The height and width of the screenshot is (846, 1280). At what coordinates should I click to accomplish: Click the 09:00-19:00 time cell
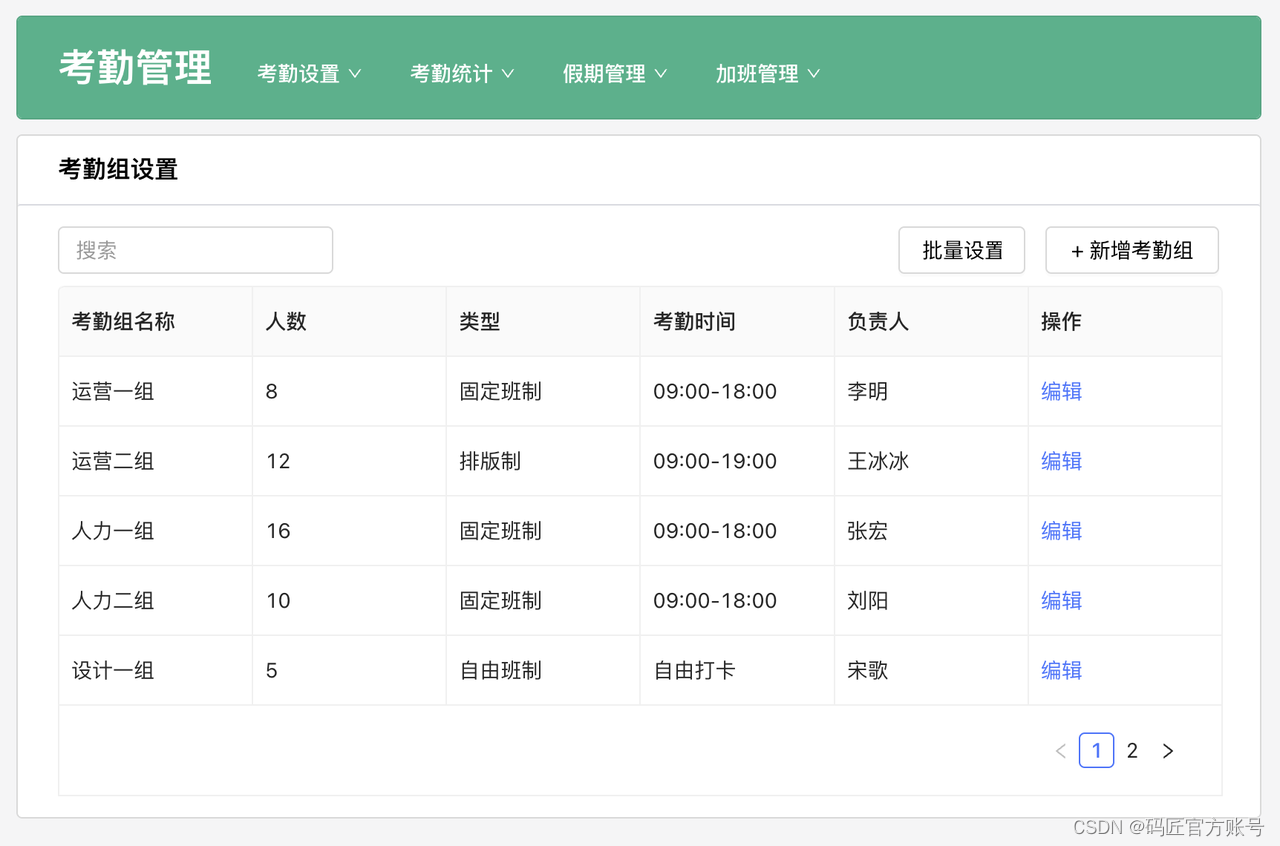[x=737, y=461]
